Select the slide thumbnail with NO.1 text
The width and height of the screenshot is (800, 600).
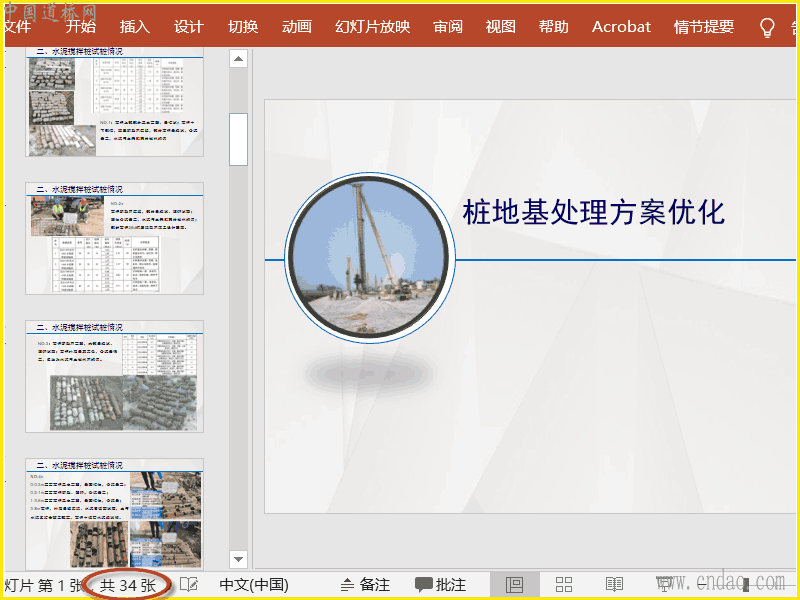click(x=115, y=102)
